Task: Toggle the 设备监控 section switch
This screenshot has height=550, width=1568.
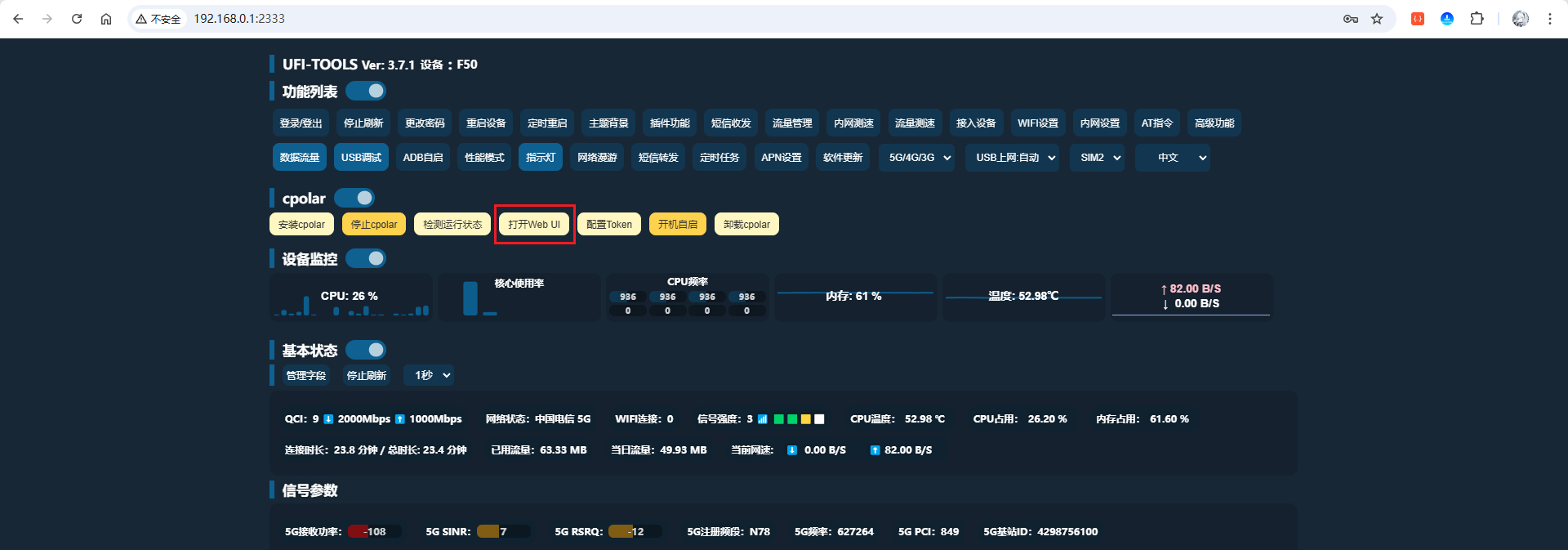Action: [x=366, y=258]
